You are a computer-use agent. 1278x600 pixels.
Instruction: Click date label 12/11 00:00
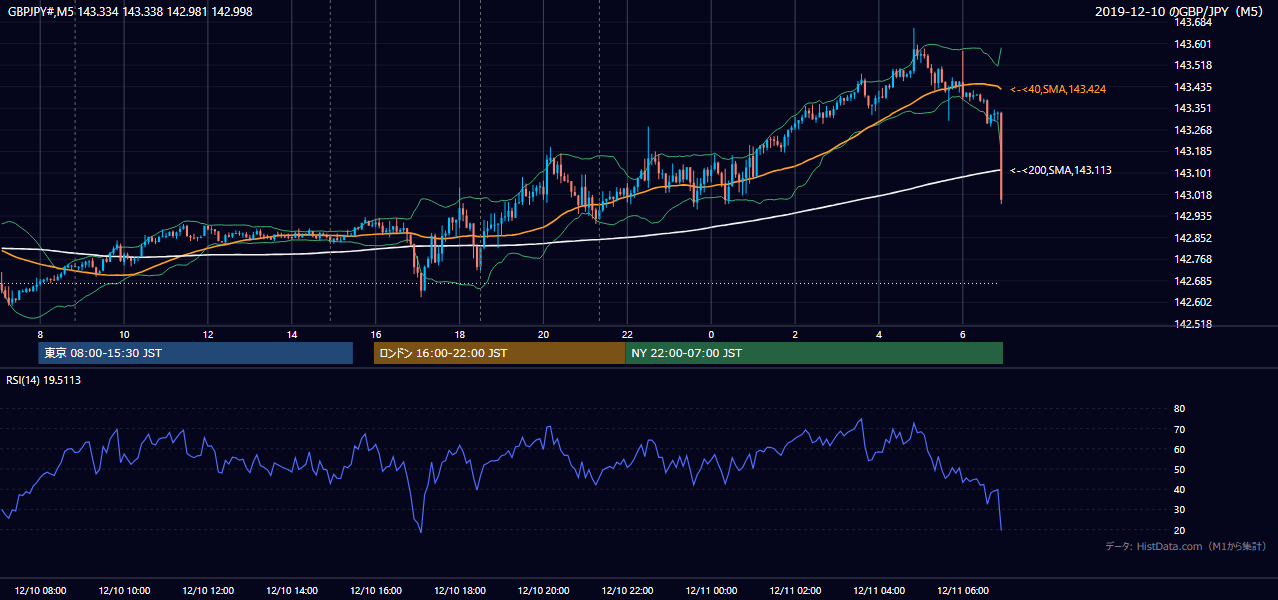(x=711, y=591)
